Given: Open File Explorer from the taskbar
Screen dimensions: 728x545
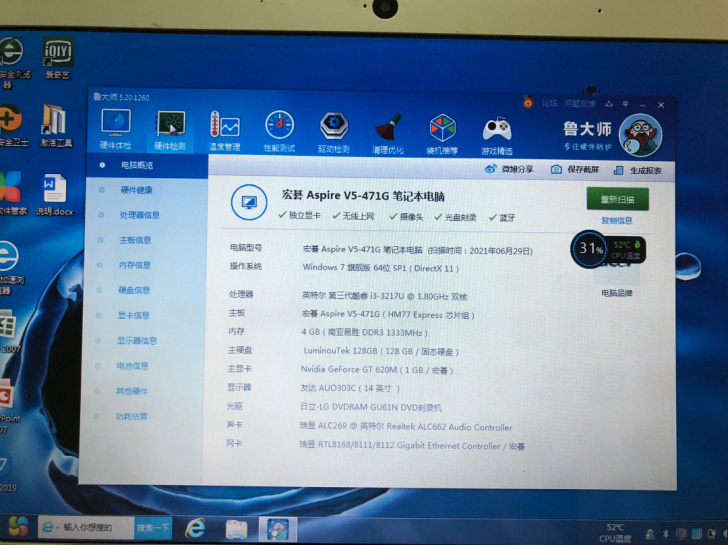Looking at the screenshot, I should [236, 529].
